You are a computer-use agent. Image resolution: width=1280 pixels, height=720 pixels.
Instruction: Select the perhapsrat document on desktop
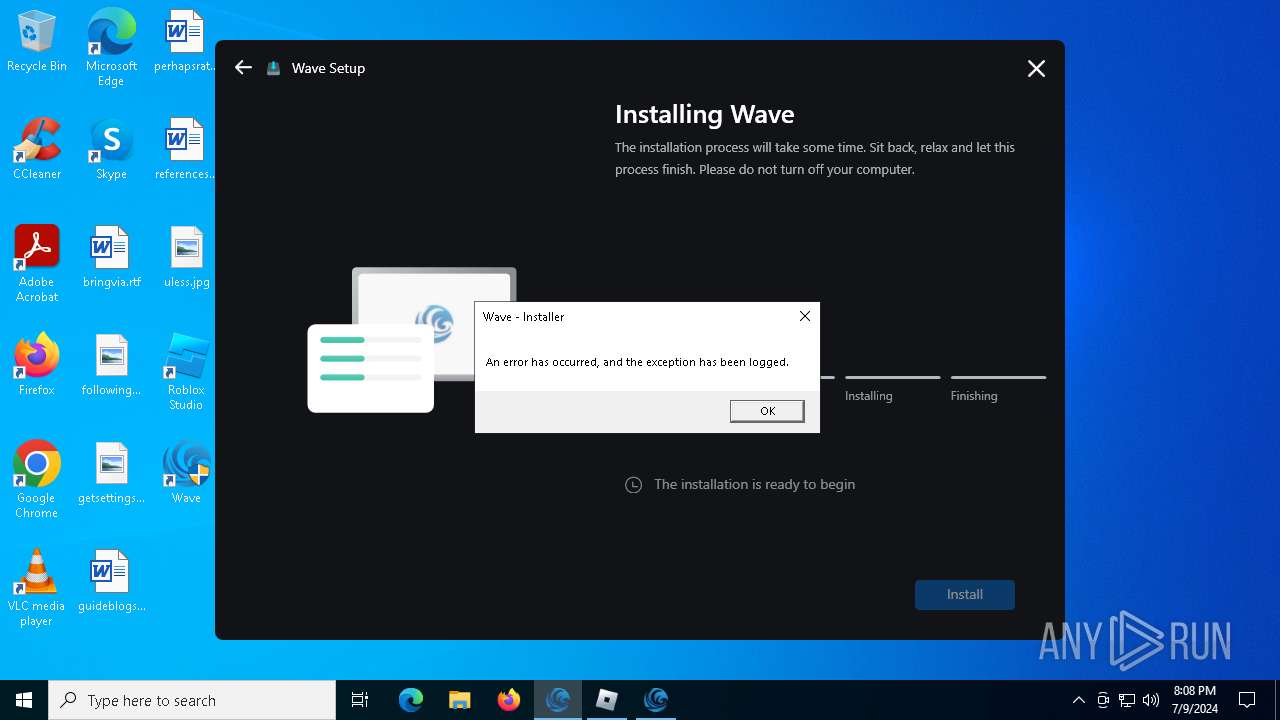coord(185,42)
